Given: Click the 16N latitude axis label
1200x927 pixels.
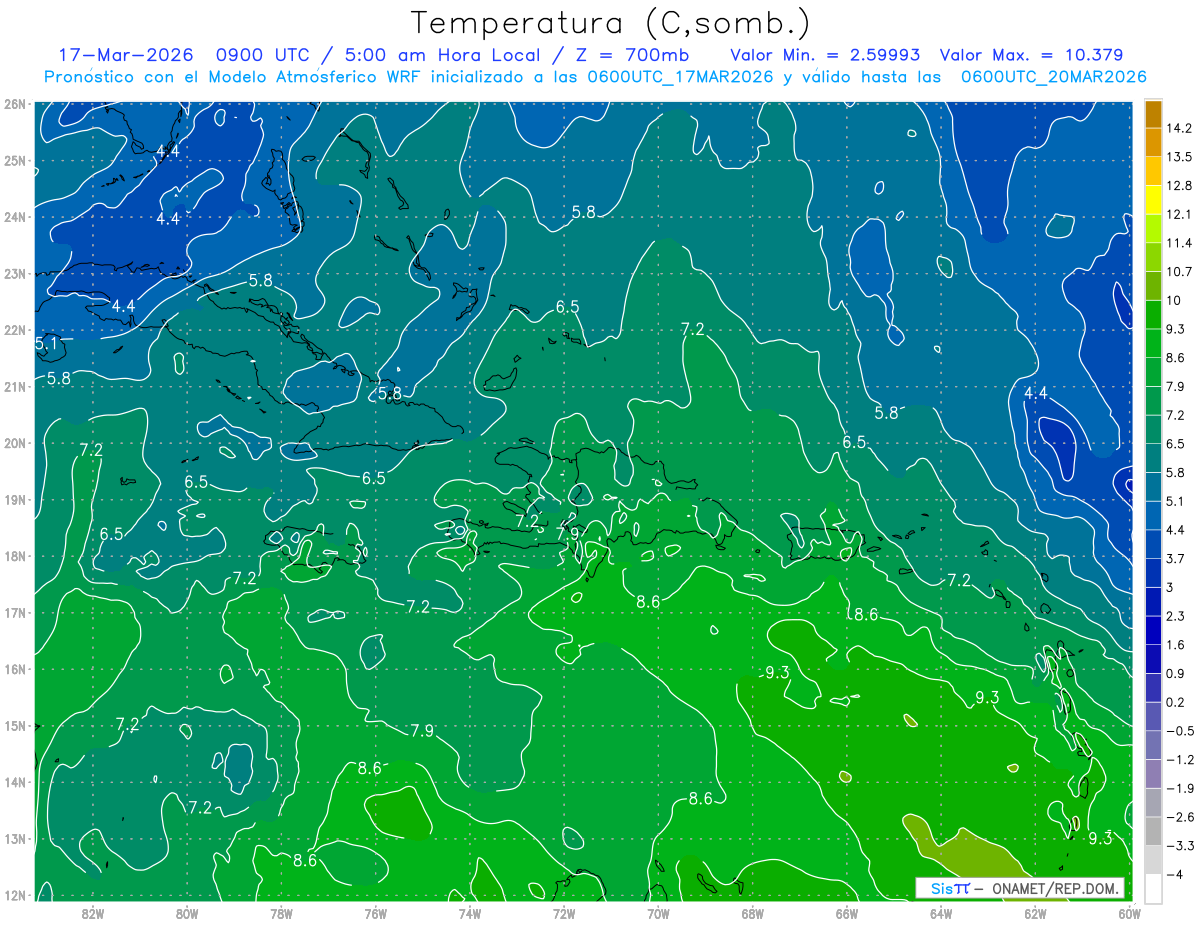Looking at the screenshot, I should point(14,669).
